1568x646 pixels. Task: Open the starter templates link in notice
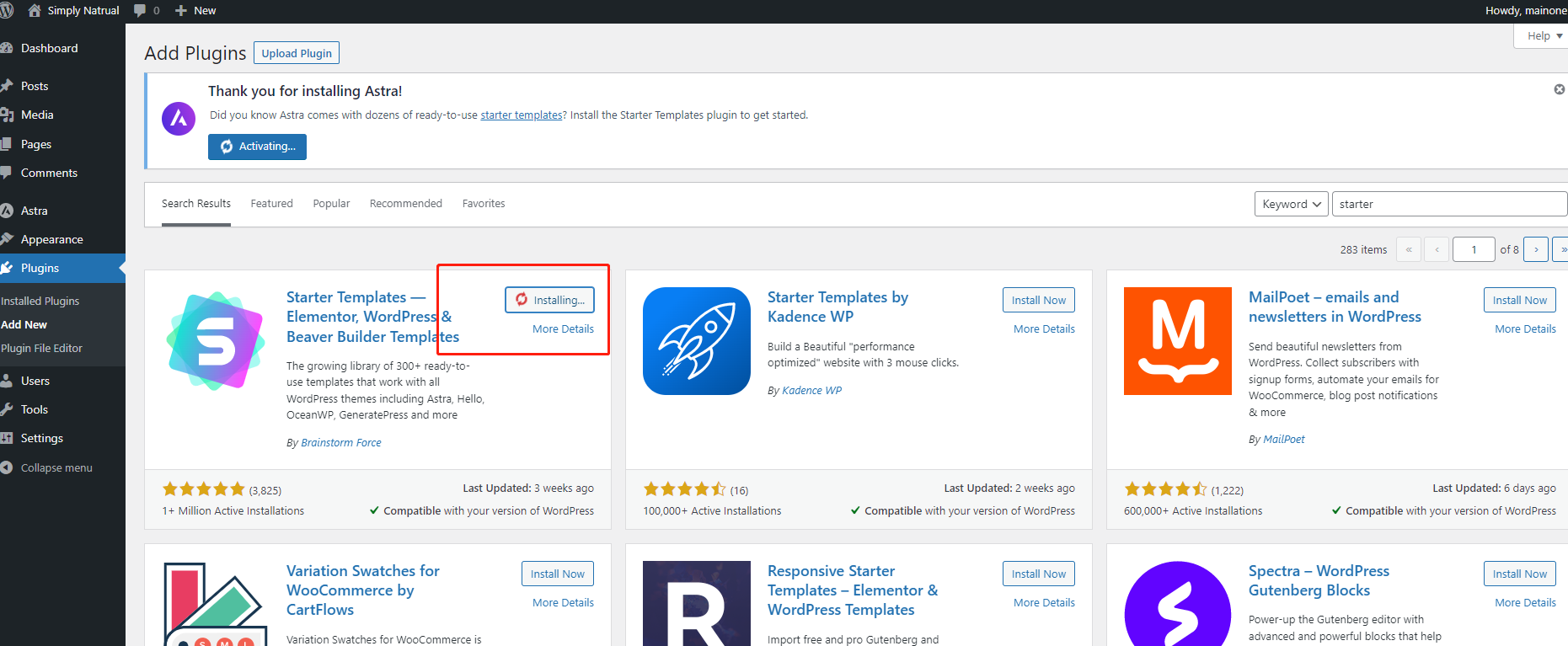[521, 115]
